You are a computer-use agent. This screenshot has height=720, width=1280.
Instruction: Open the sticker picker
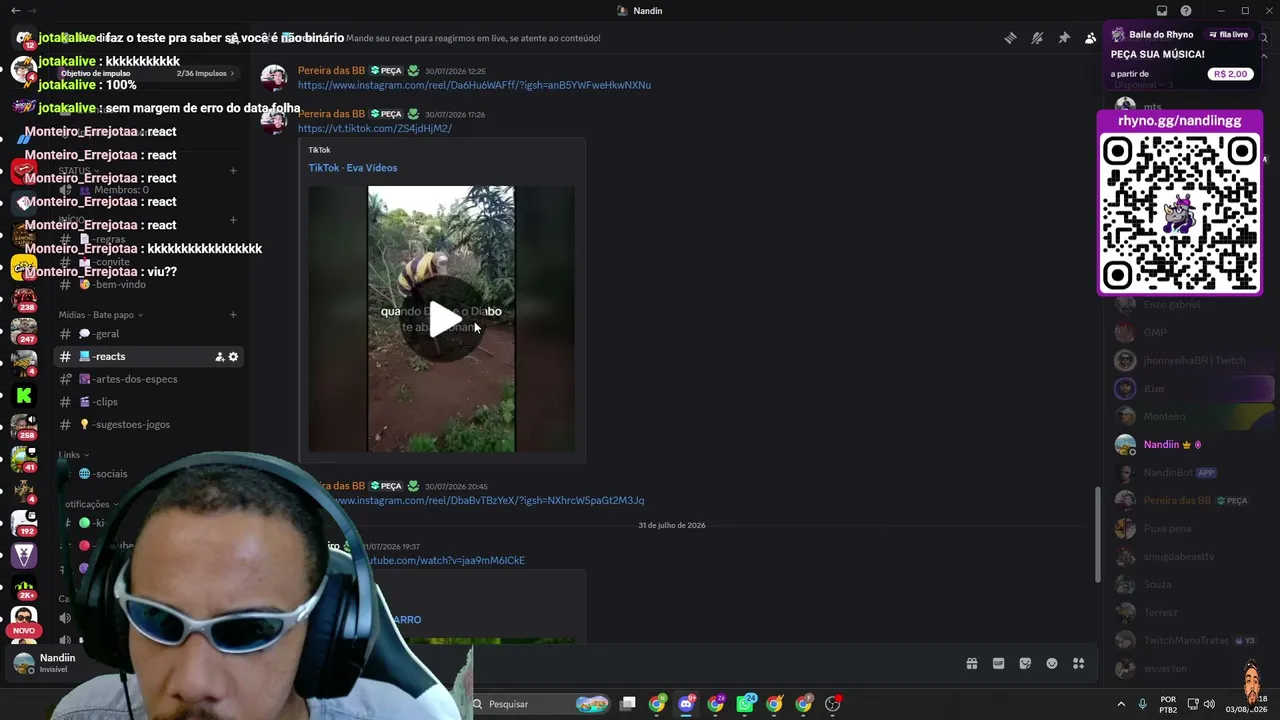[1025, 664]
